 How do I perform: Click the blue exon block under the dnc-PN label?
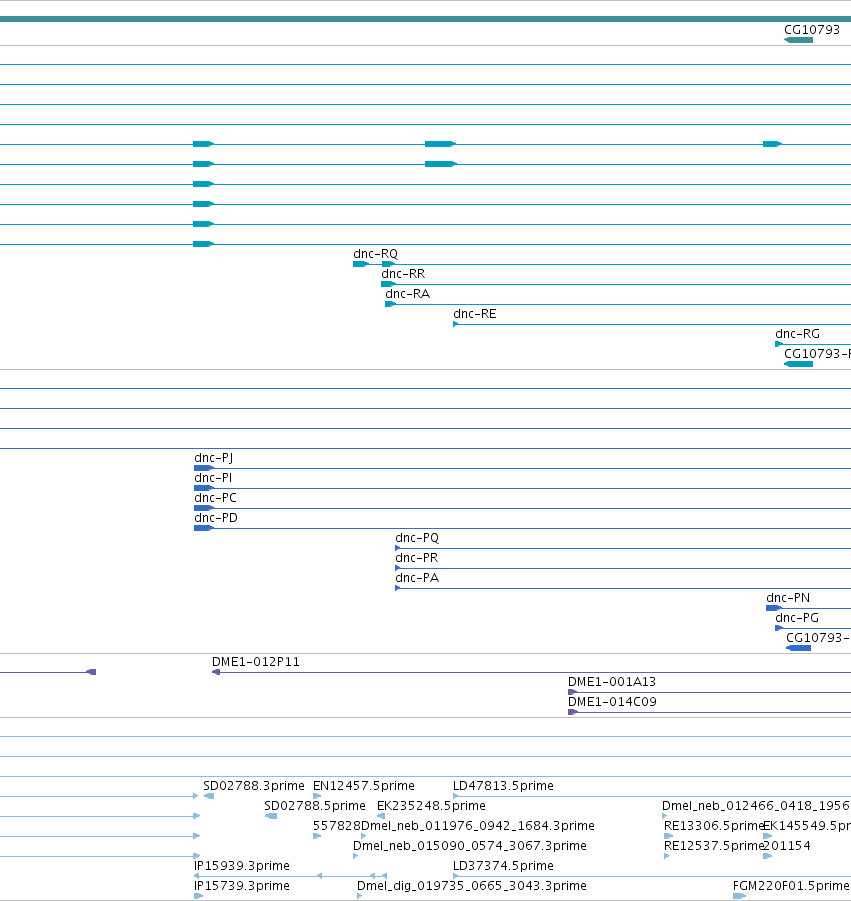coord(773,608)
